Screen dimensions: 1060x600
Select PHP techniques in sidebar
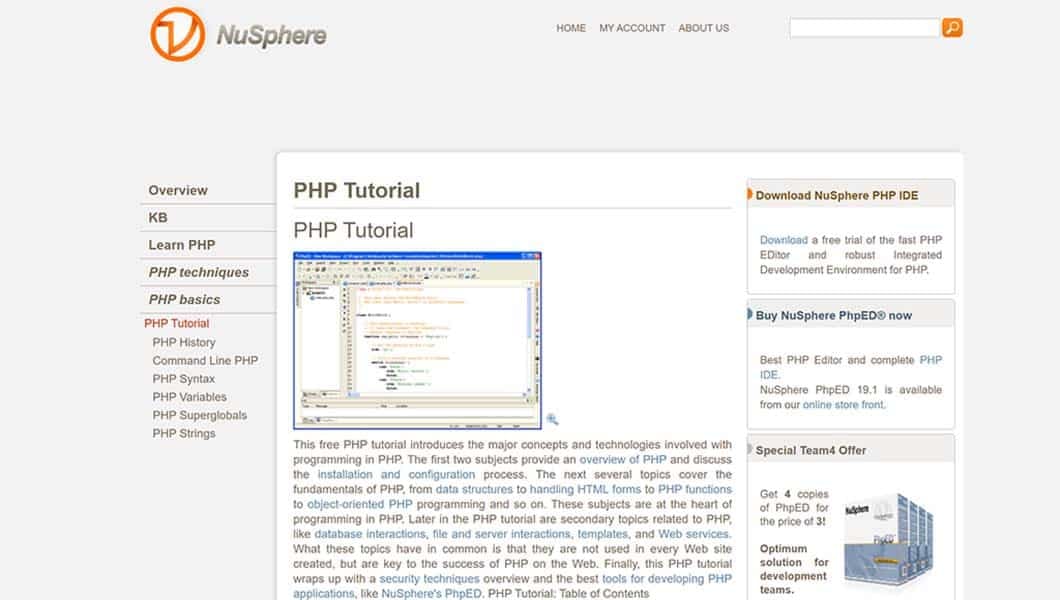point(199,272)
